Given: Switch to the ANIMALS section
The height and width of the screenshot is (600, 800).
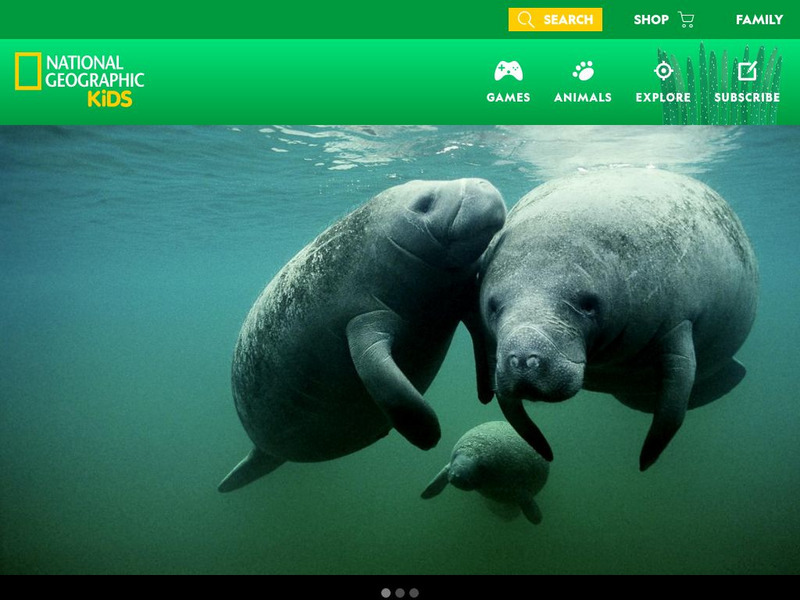Looking at the screenshot, I should [585, 97].
